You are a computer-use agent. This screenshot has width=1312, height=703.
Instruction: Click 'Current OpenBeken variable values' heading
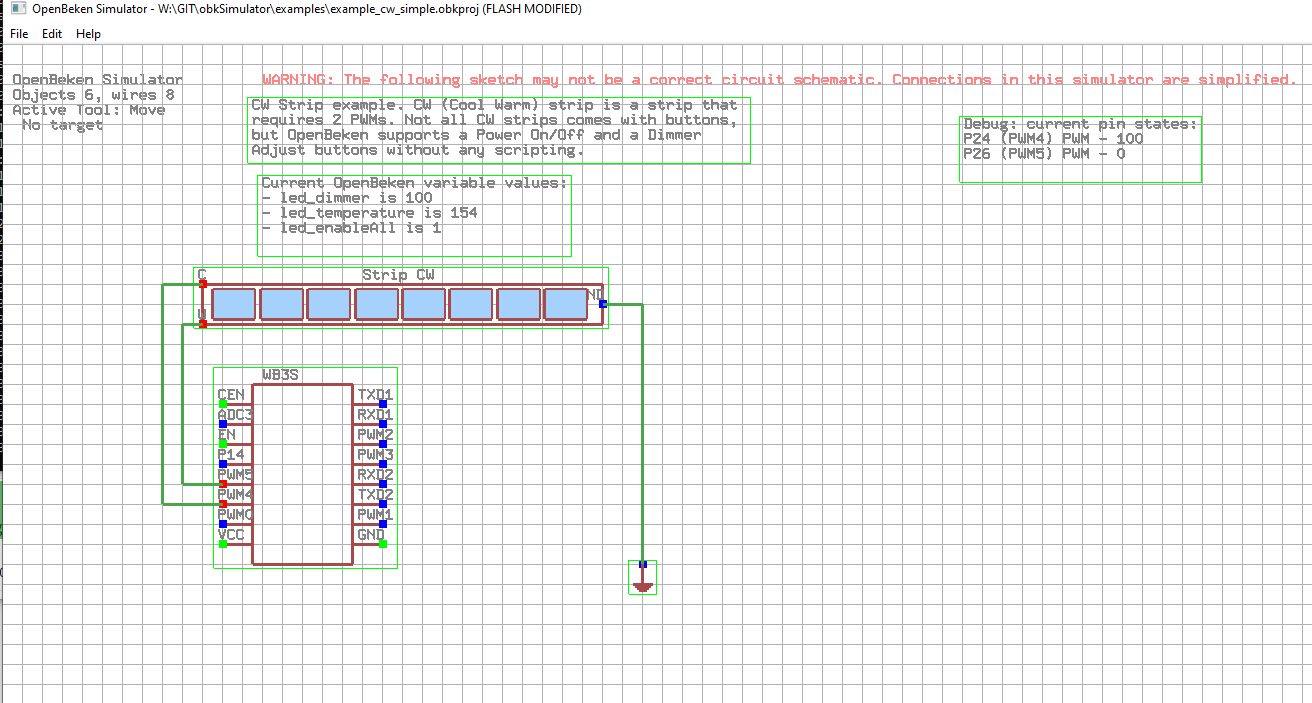(415, 183)
